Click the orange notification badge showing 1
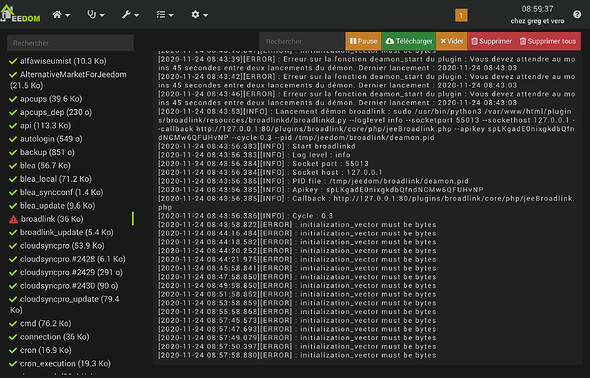Image resolution: width=590 pixels, height=378 pixels. [x=461, y=15]
